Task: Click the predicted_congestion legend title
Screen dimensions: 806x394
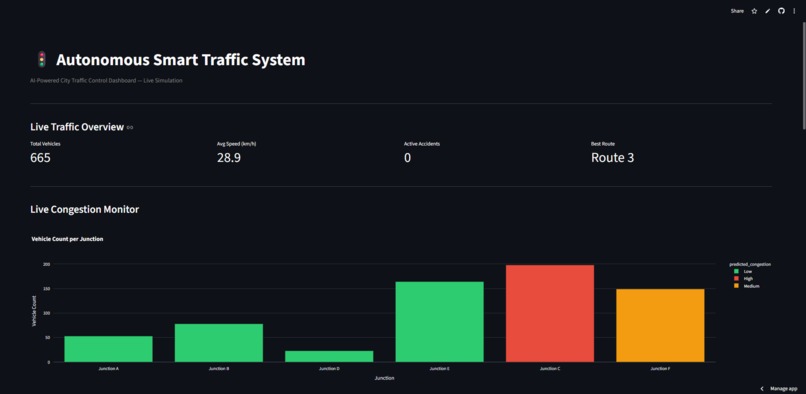Action: (x=750, y=264)
